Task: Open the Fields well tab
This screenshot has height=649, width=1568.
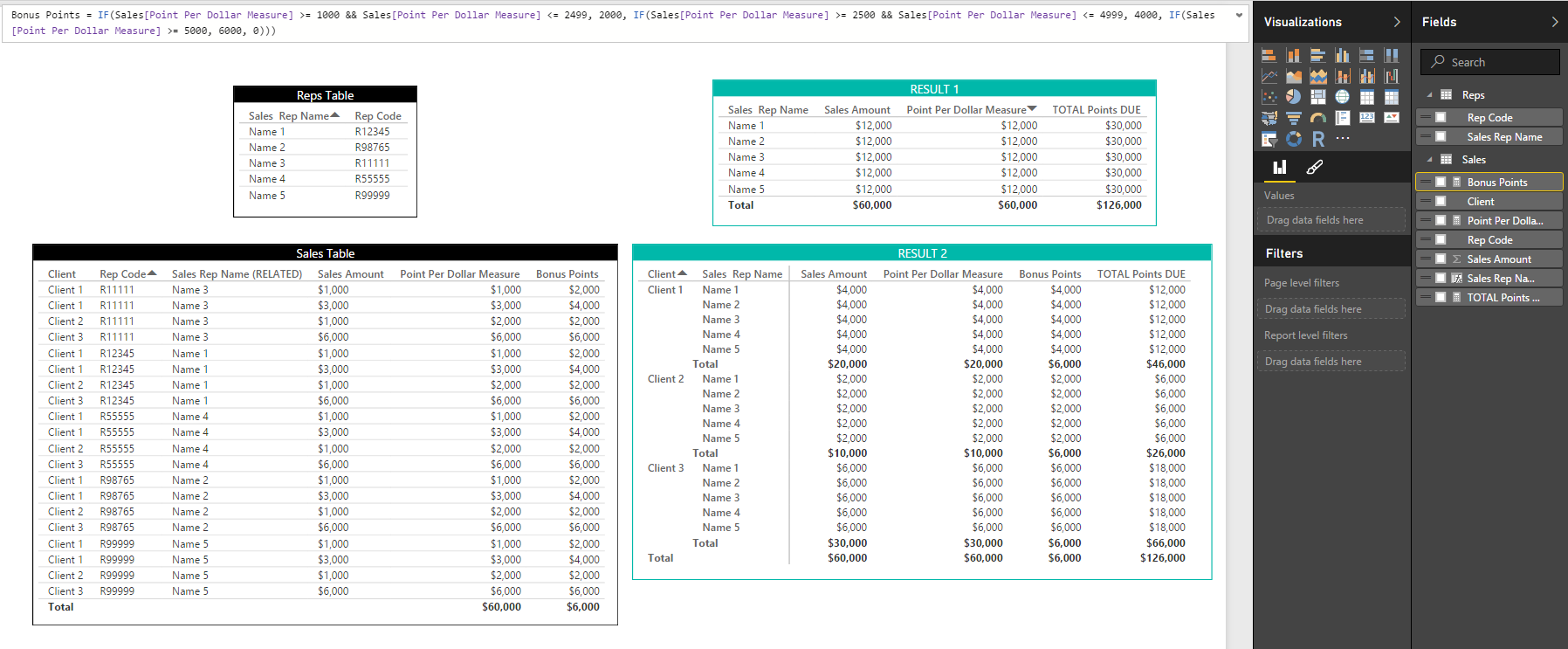Action: (1280, 167)
